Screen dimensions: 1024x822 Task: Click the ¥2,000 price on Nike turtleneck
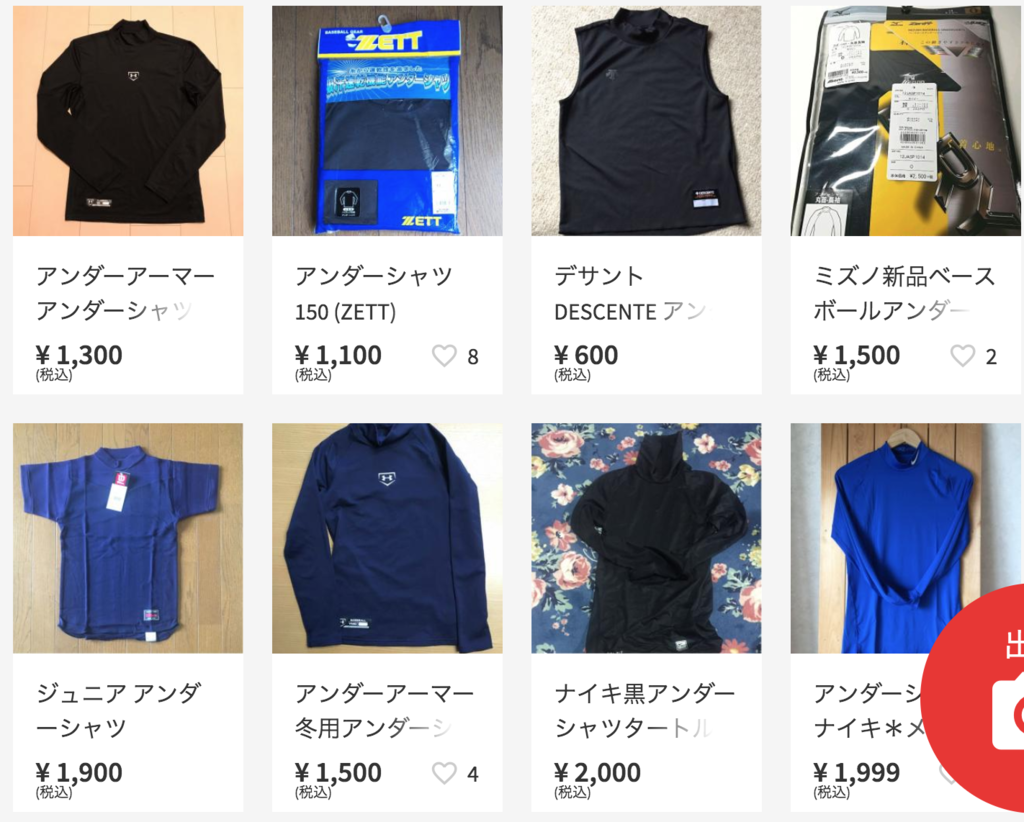tap(597, 772)
